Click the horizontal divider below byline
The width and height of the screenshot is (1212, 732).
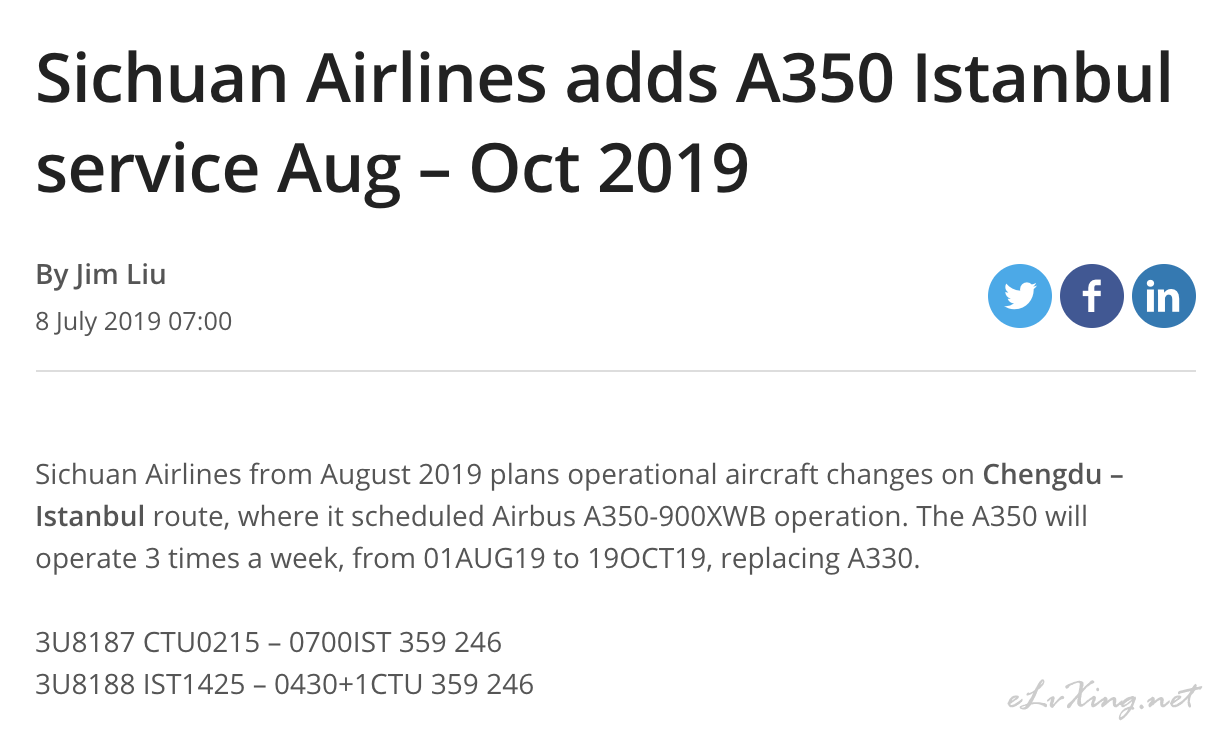click(x=616, y=371)
